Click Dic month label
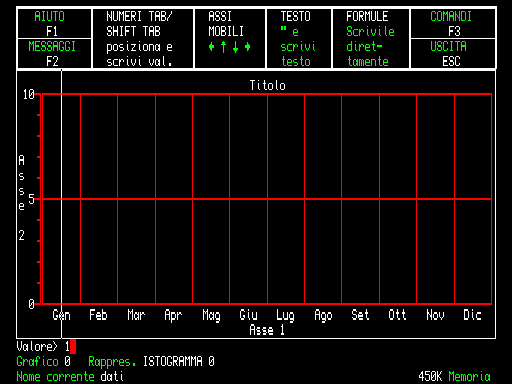This screenshot has width=512, height=384. pos(472,315)
